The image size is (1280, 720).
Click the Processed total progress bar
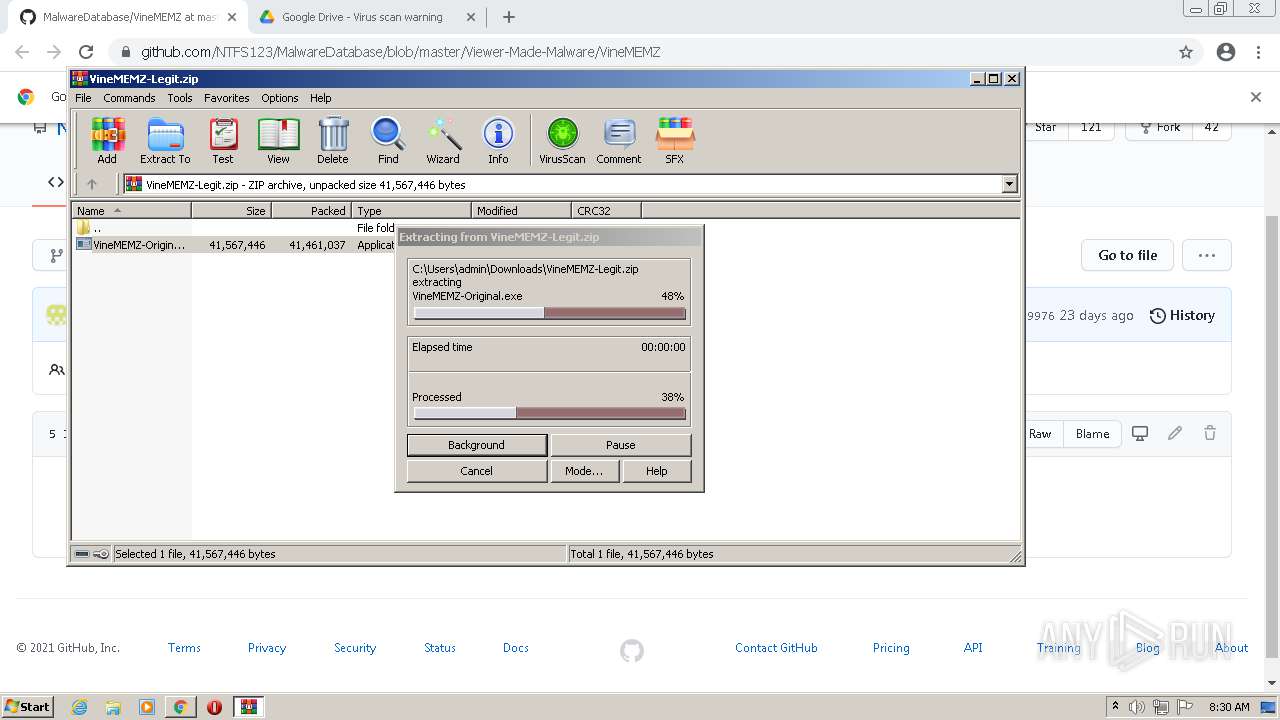pos(550,413)
